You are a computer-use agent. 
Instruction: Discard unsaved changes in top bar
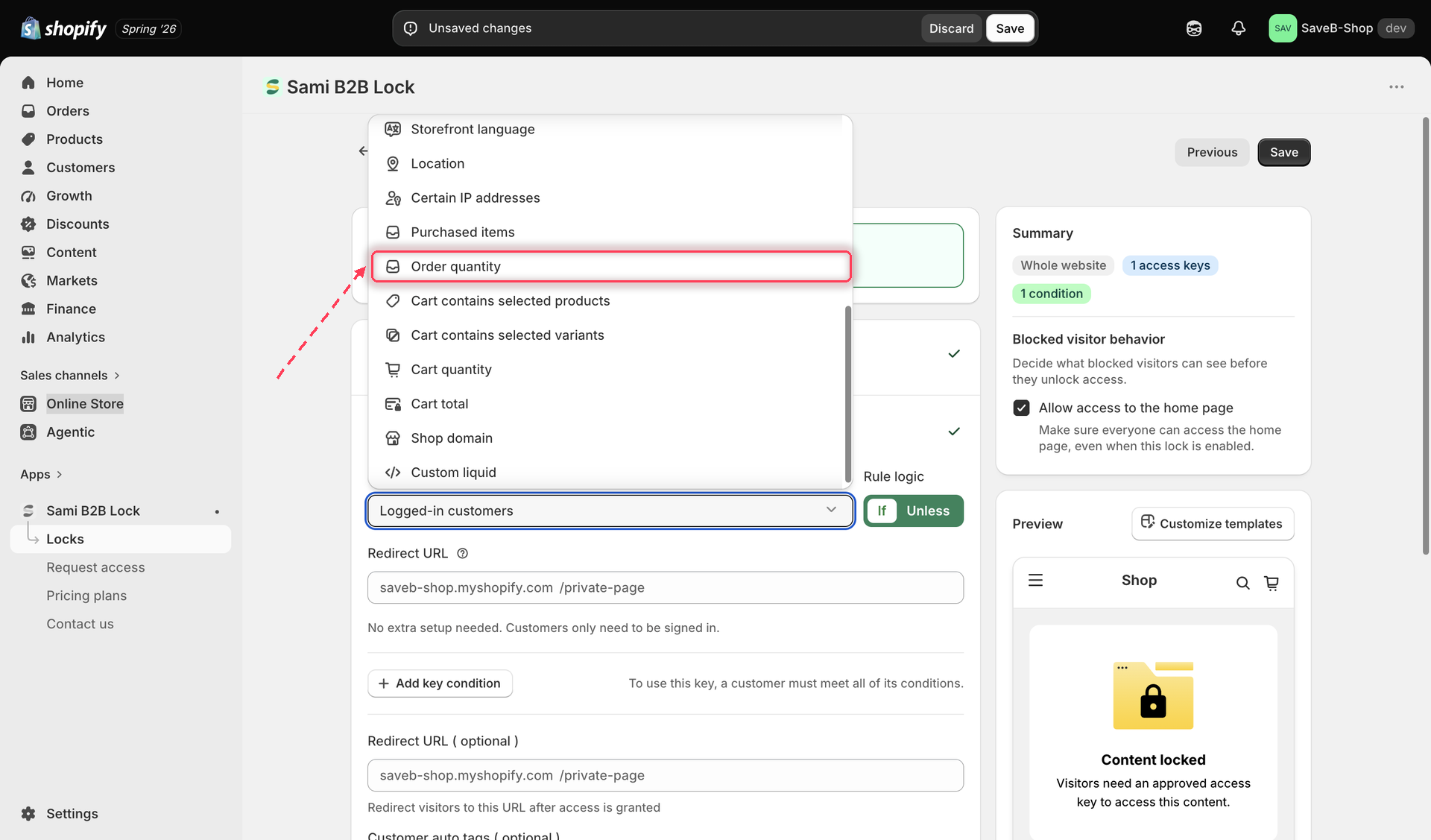pos(951,28)
